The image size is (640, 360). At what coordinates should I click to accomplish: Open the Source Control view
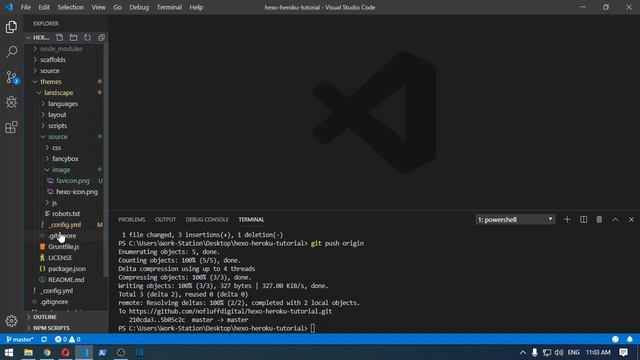pyautogui.click(x=11, y=77)
